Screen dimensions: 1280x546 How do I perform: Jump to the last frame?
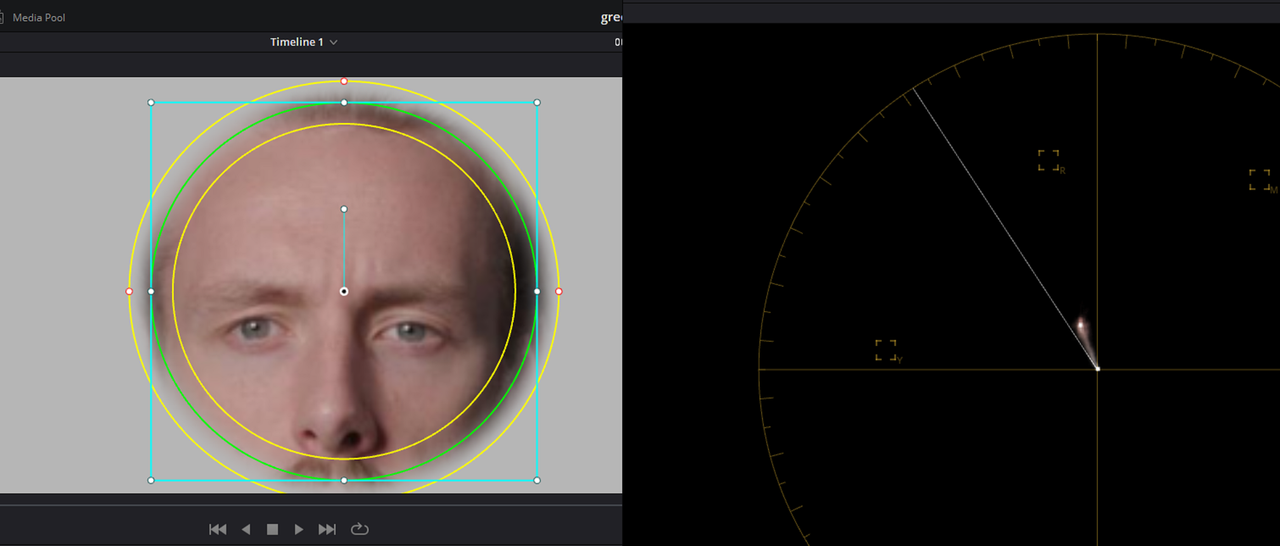[327, 529]
